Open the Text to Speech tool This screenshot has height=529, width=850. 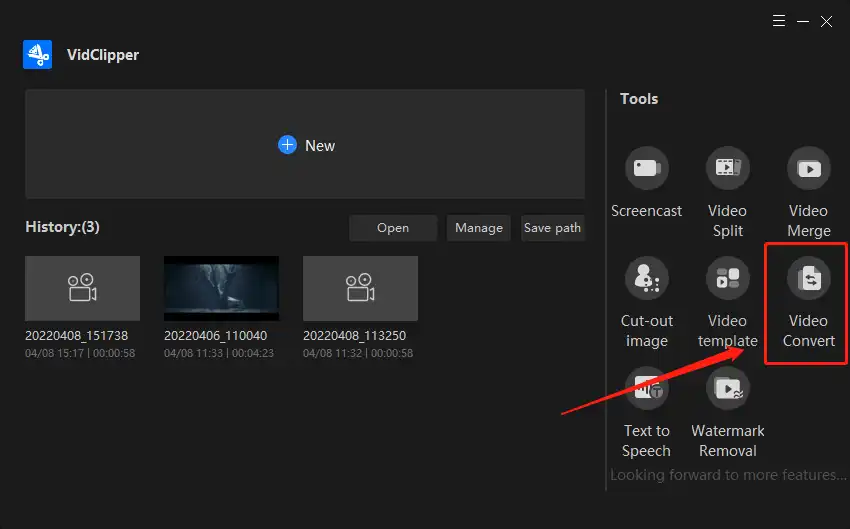[646, 388]
